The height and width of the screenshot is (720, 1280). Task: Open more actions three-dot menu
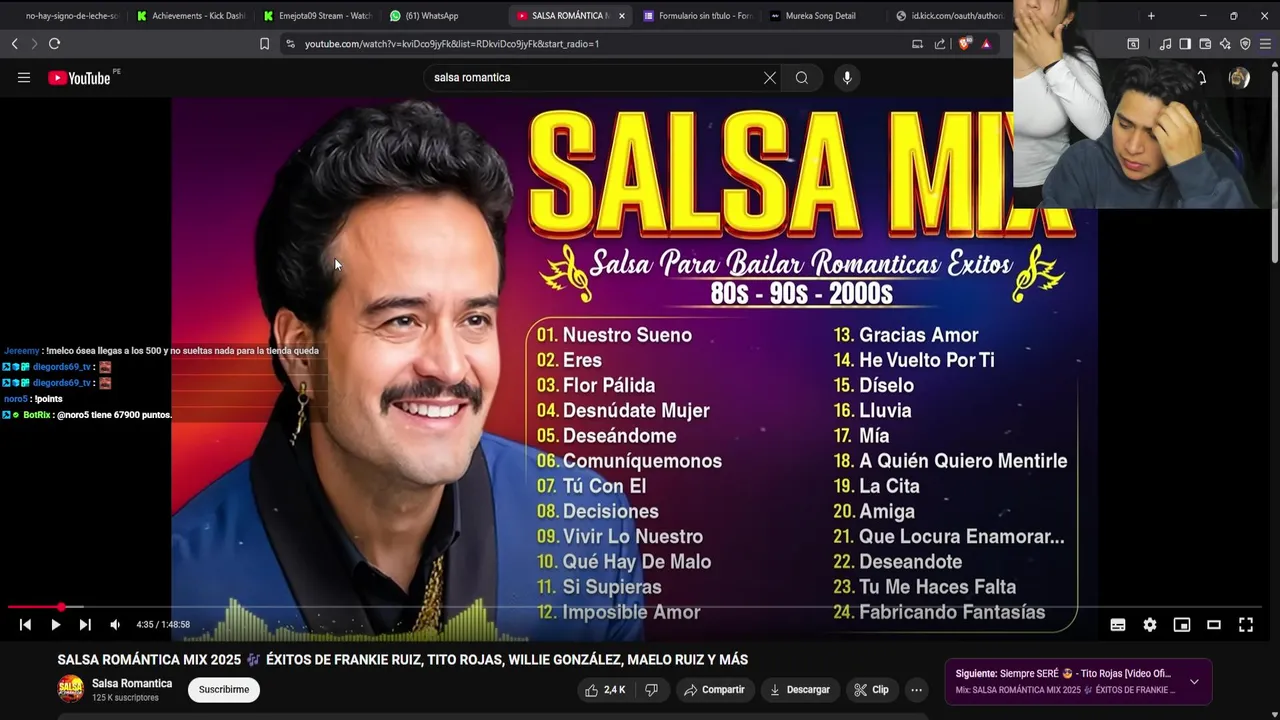[916, 690]
